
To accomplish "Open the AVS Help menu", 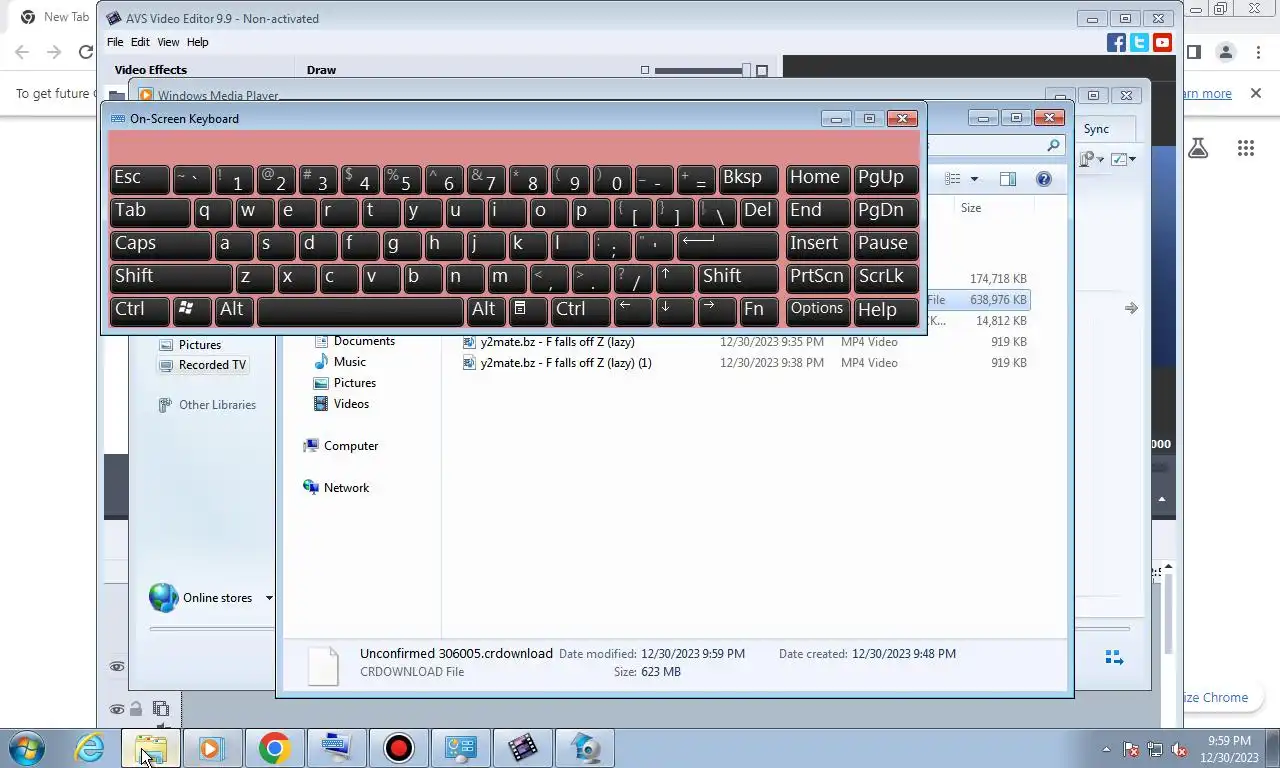I will tap(198, 42).
